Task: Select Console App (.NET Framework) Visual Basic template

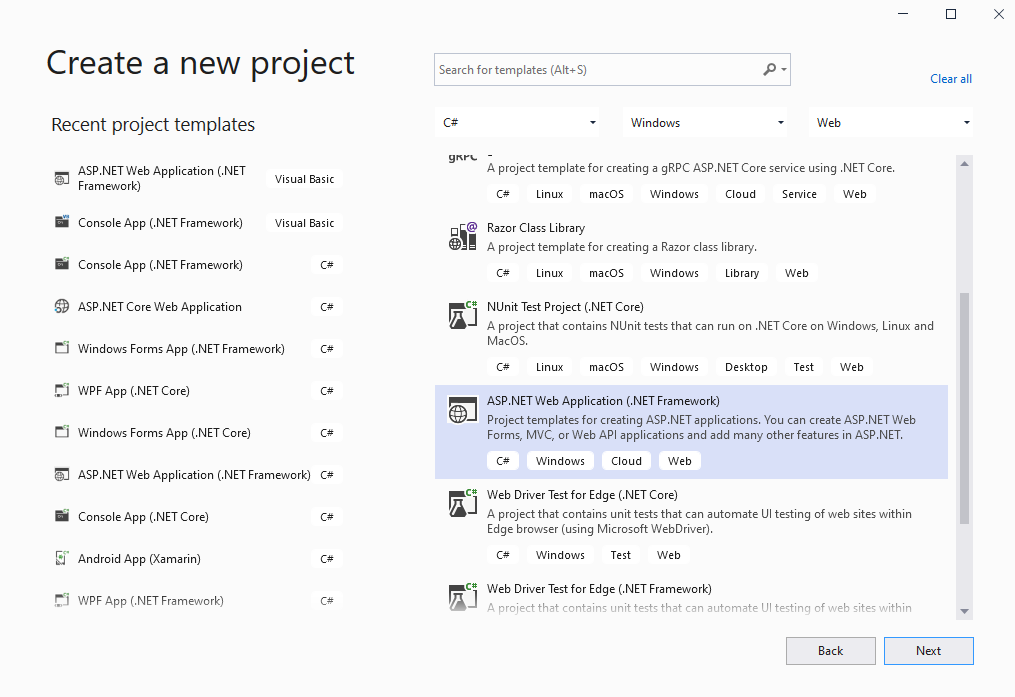Action: tap(160, 223)
